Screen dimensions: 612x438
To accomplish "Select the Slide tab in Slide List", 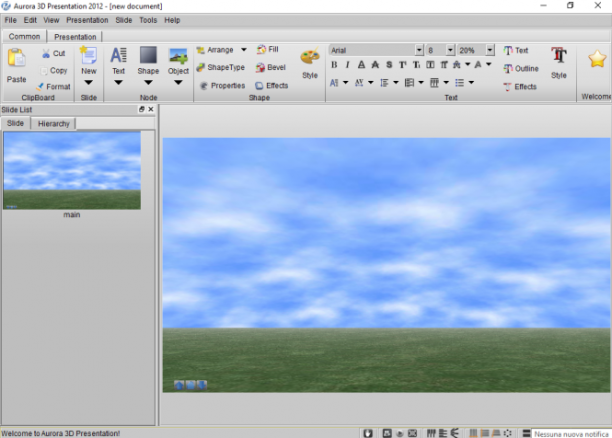I will pyautogui.click(x=15, y=123).
